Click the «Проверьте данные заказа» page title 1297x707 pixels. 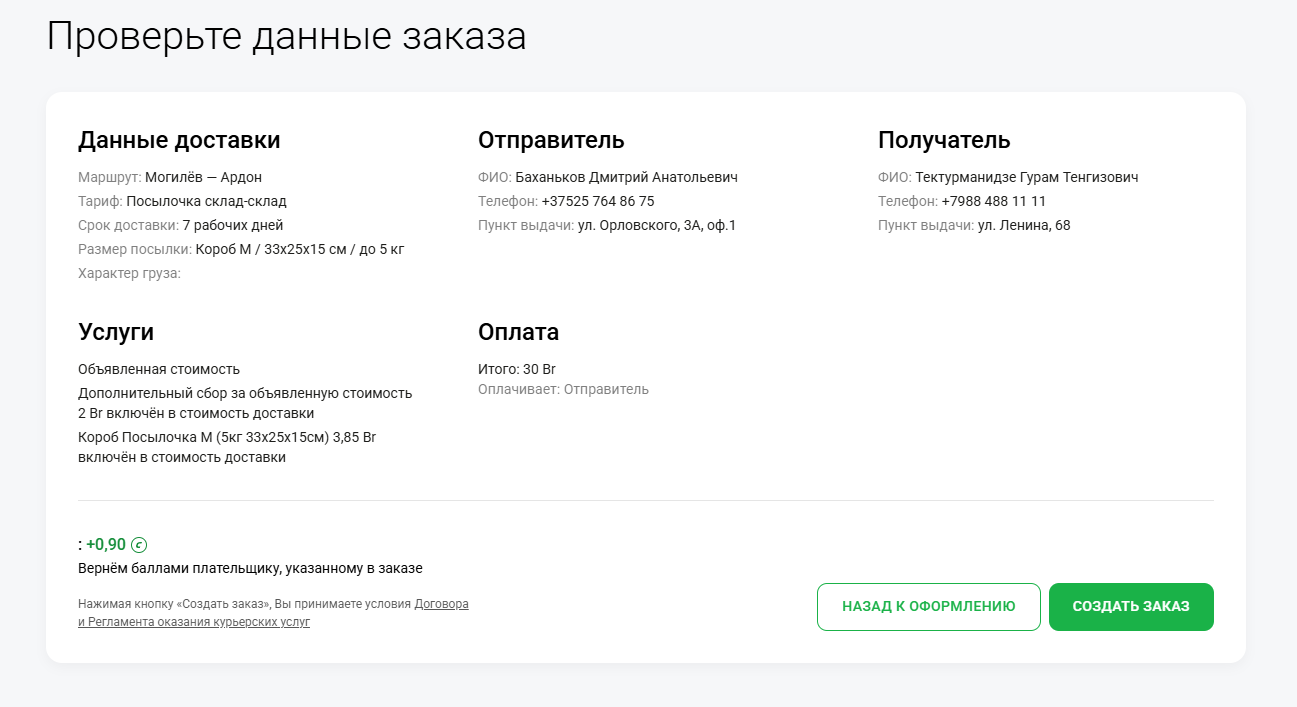286,37
